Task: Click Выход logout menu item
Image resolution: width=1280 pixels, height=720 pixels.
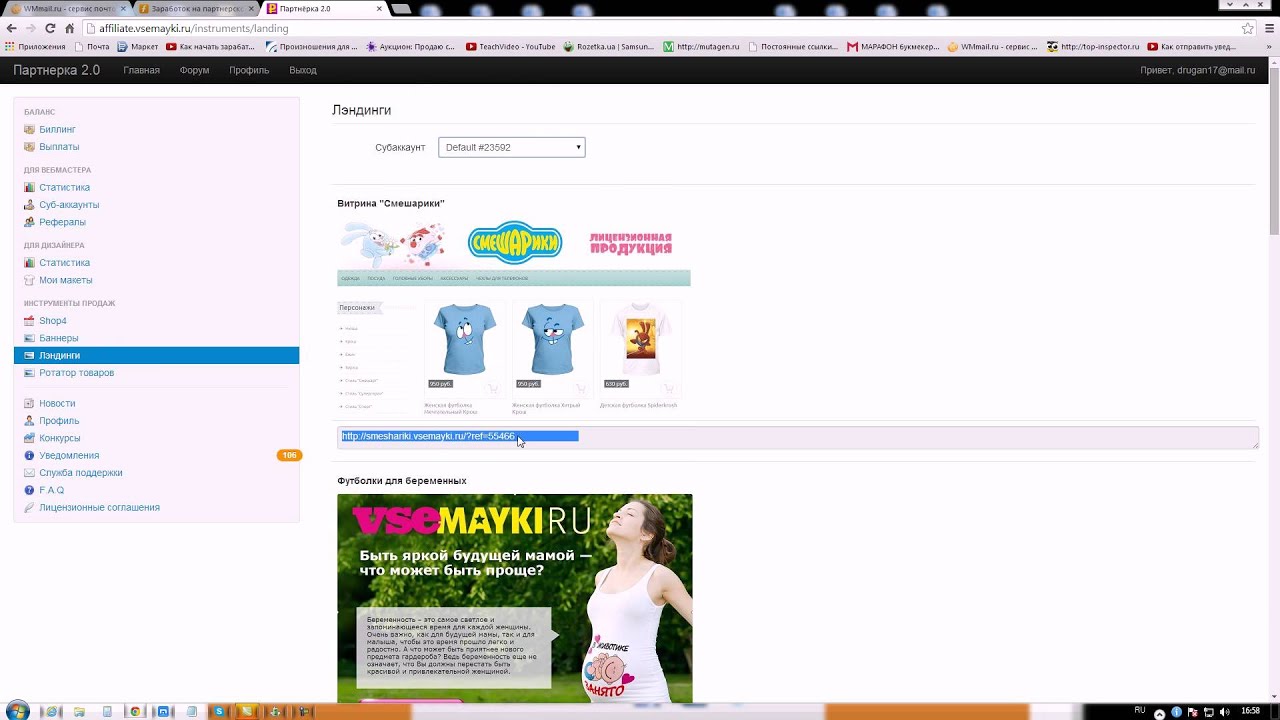Action: 302,71
